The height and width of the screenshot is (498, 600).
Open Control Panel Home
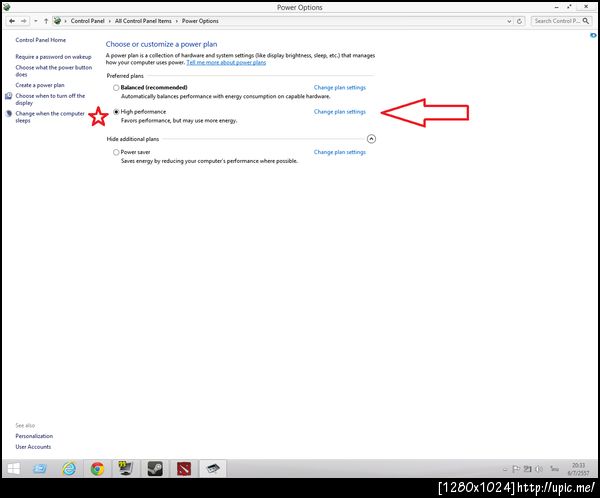tap(41, 40)
